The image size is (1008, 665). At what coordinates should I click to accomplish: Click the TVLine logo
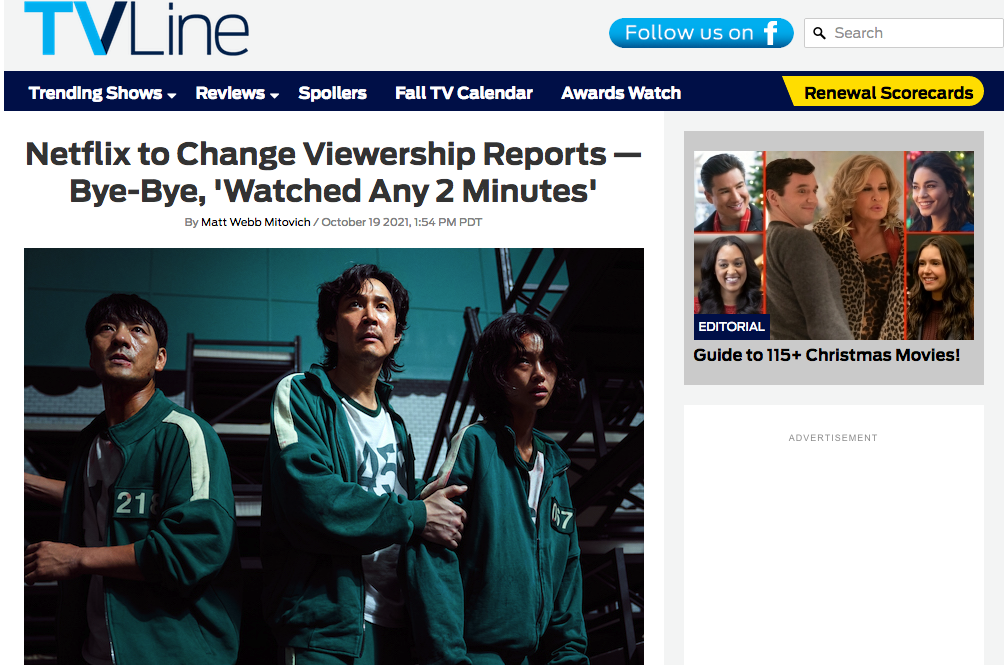tap(136, 28)
